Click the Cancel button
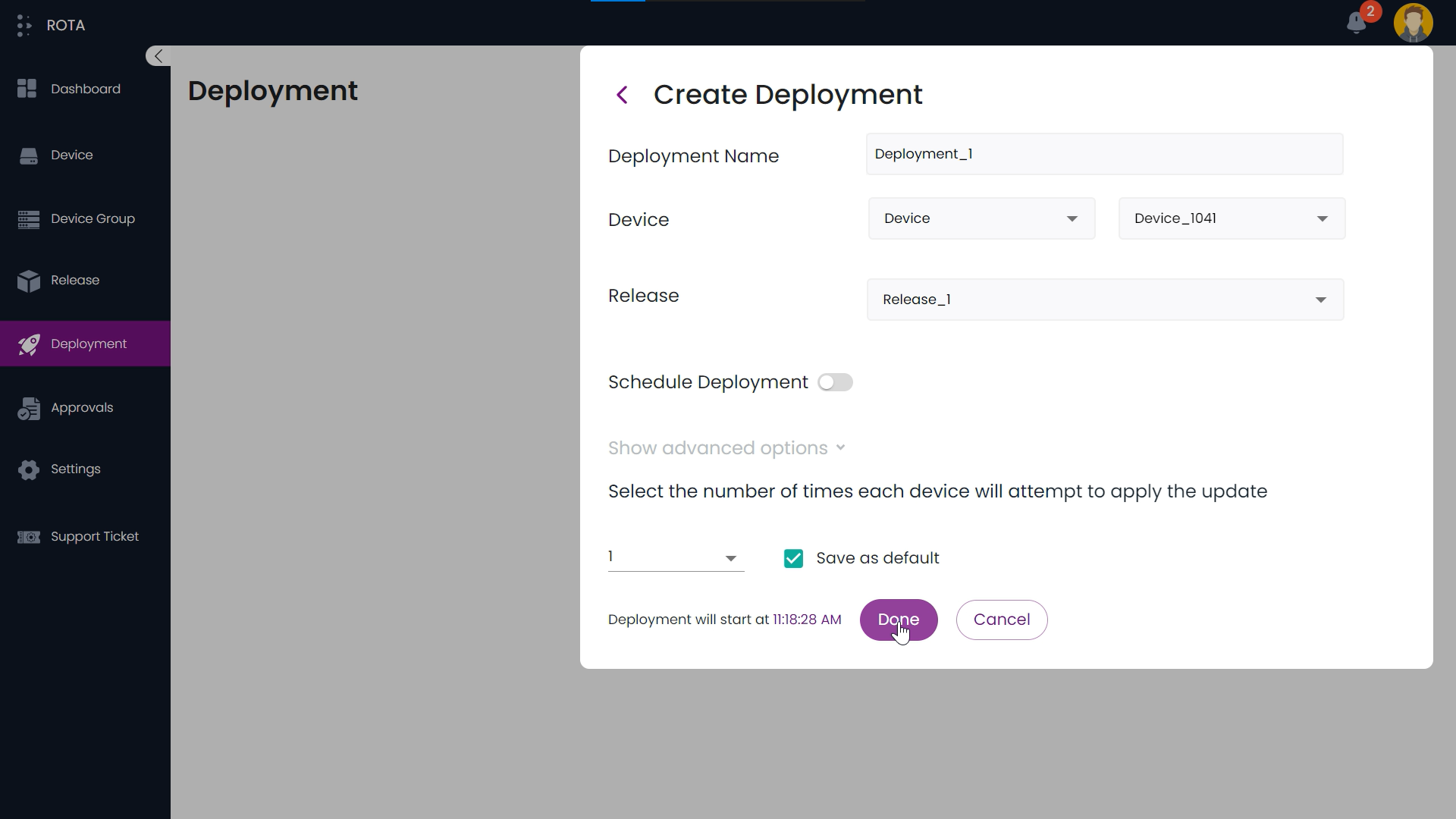Image resolution: width=1456 pixels, height=819 pixels. click(x=1002, y=620)
